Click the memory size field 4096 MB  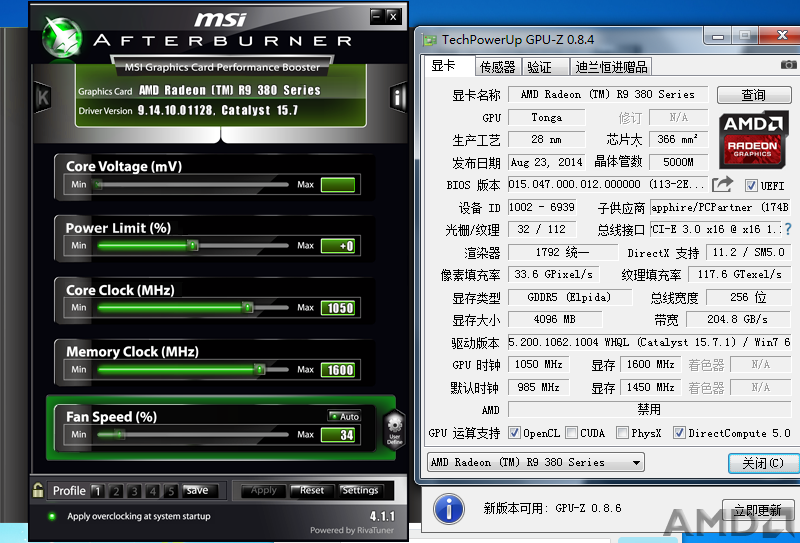[555, 319]
